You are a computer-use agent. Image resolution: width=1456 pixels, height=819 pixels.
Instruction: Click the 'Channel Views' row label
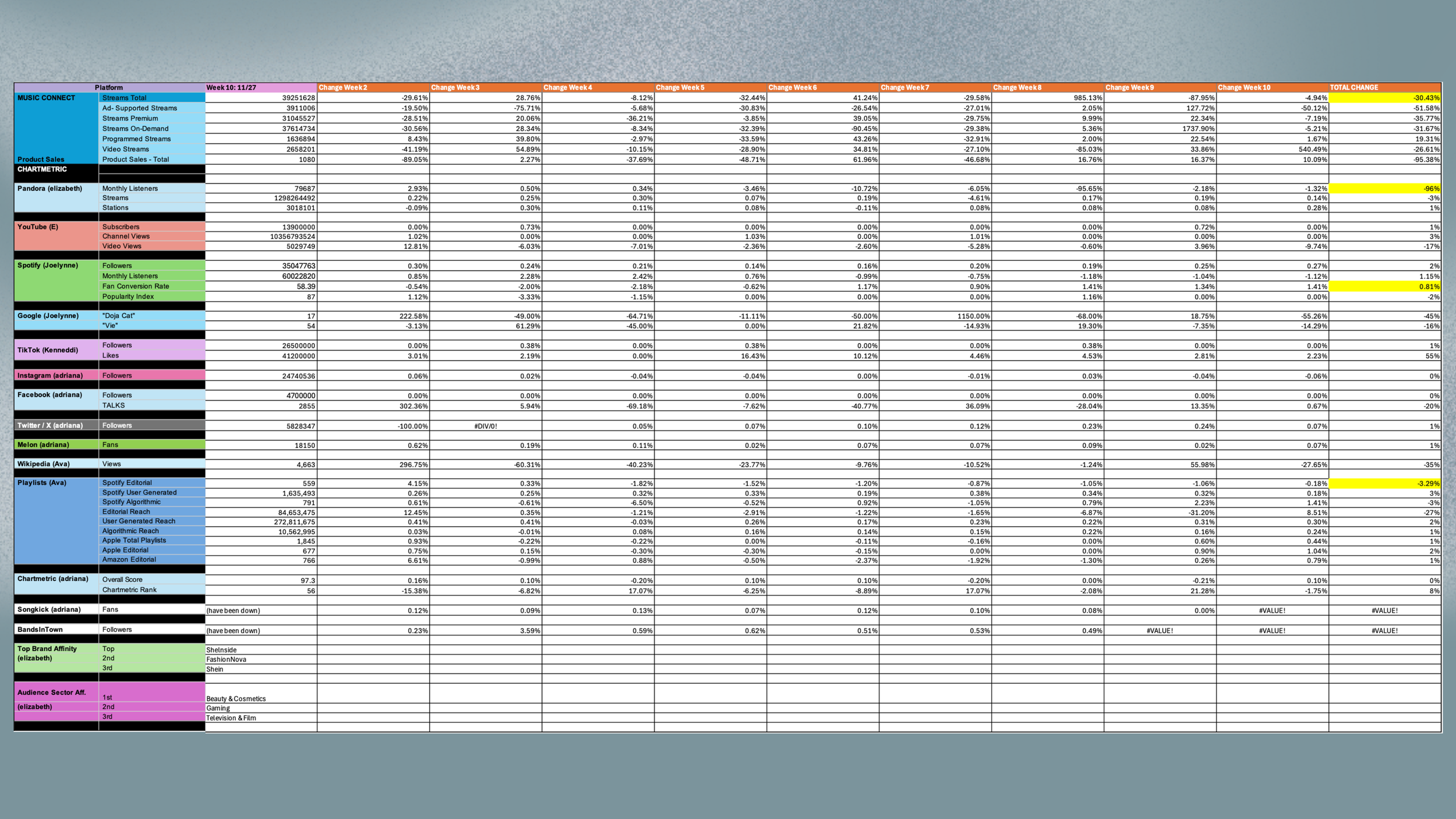pyautogui.click(x=152, y=236)
